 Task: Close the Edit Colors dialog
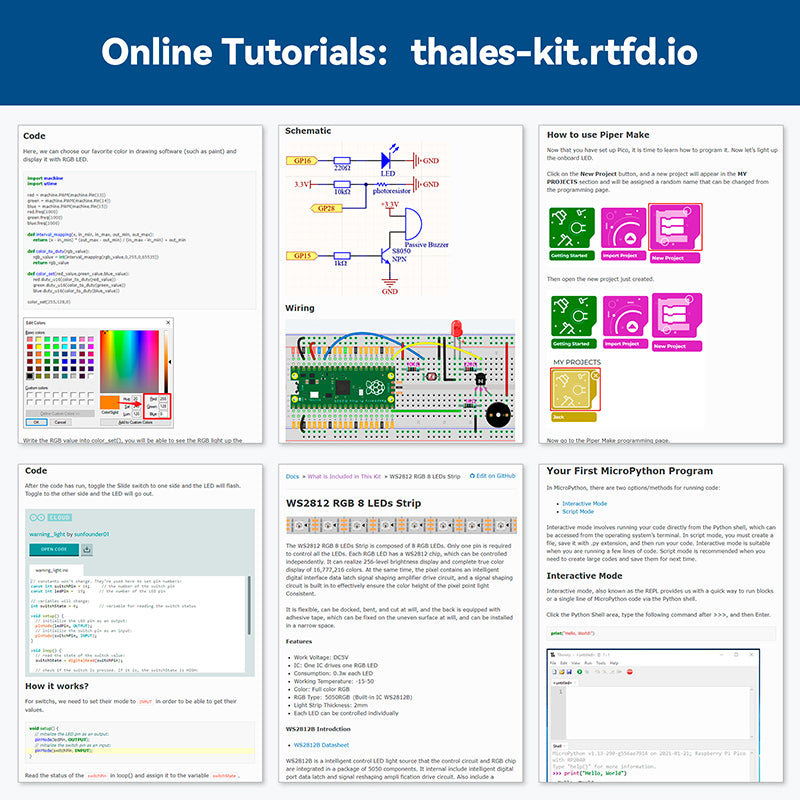(168, 323)
